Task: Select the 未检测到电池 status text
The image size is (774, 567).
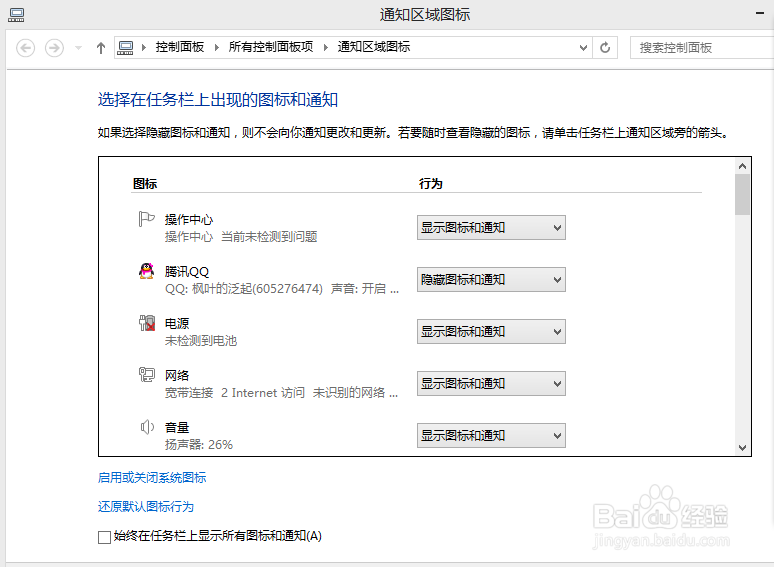Action: click(201, 341)
